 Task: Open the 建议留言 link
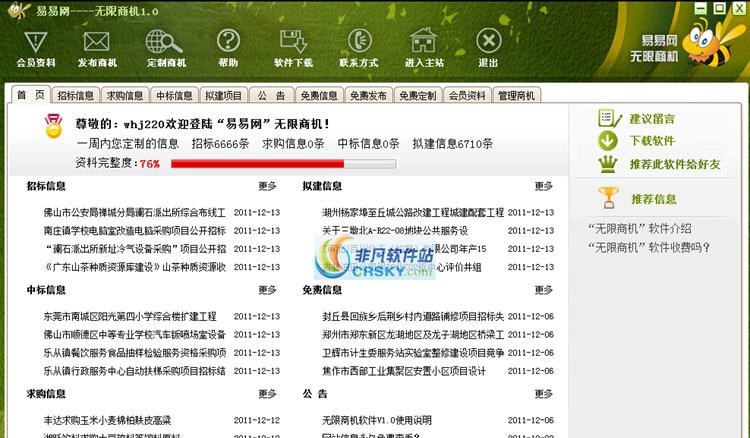coord(652,119)
